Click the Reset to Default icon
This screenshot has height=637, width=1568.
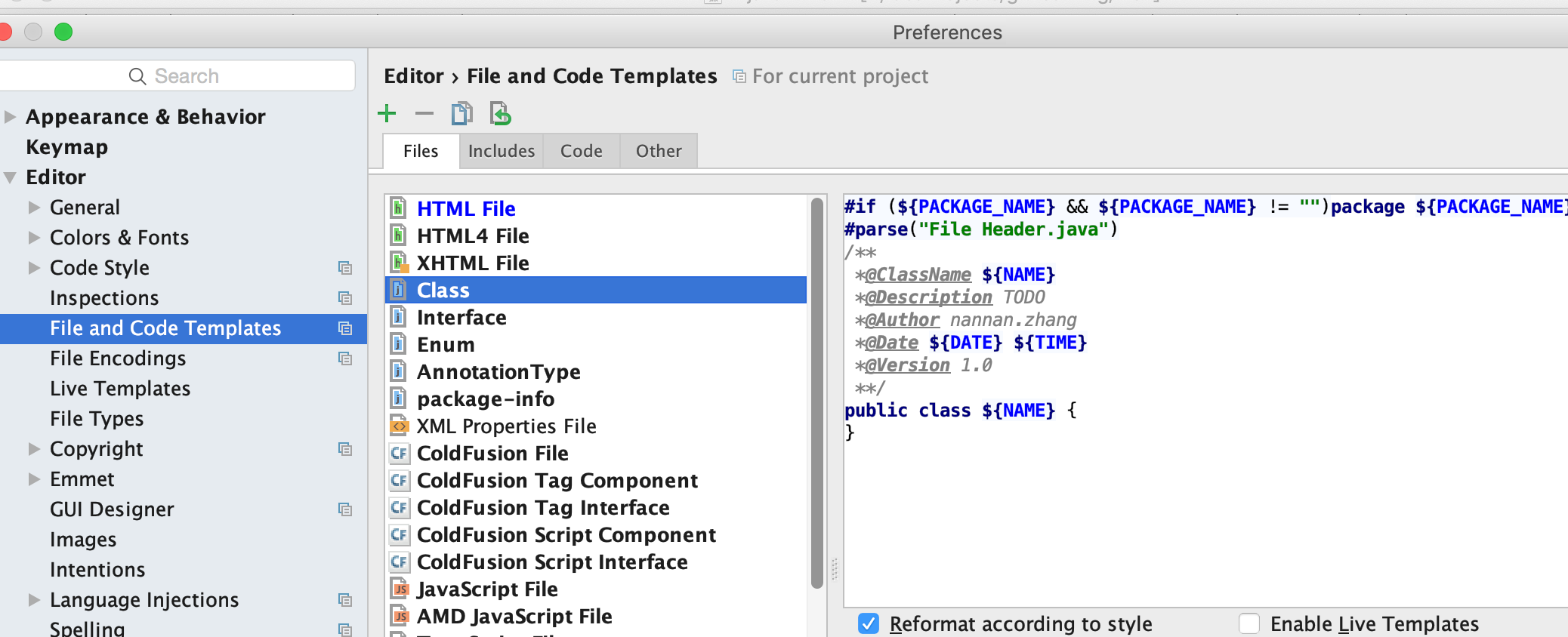tap(500, 114)
